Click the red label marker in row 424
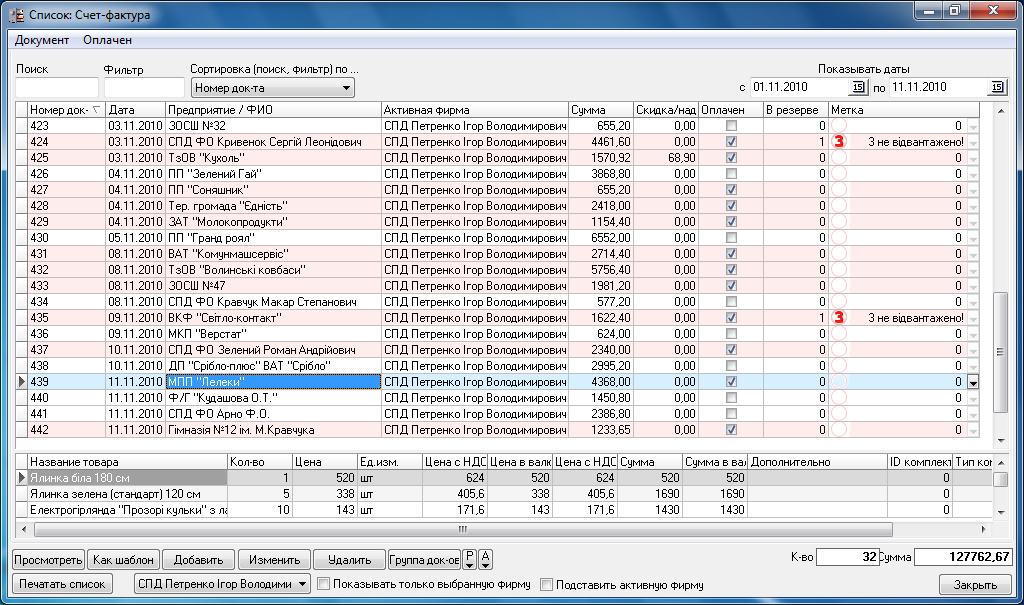Screen dimensions: 1024x605 839,142
